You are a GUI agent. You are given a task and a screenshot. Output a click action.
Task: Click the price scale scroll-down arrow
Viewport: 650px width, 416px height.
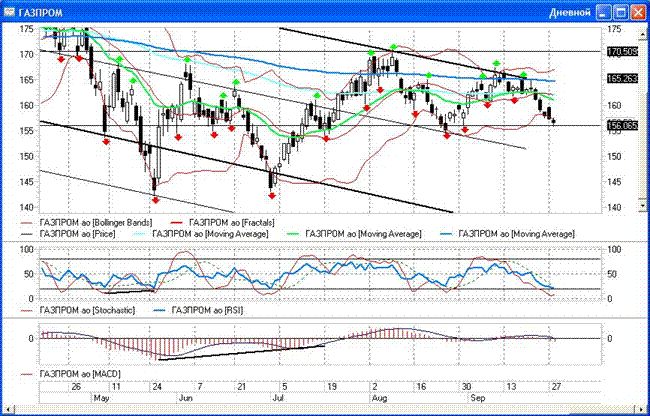pyautogui.click(x=645, y=206)
